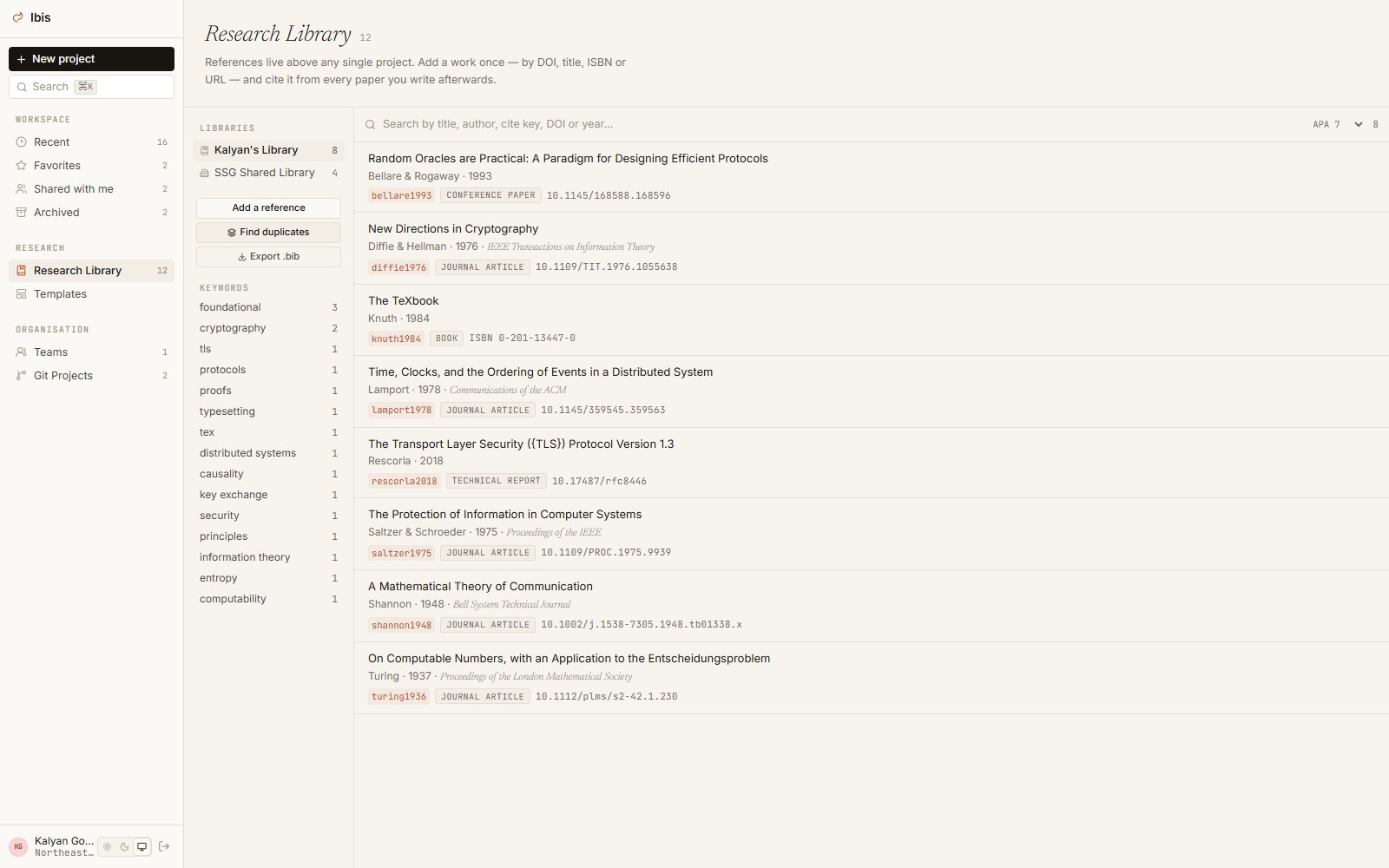Click Find duplicates button
The height and width of the screenshot is (868, 1389).
click(268, 233)
